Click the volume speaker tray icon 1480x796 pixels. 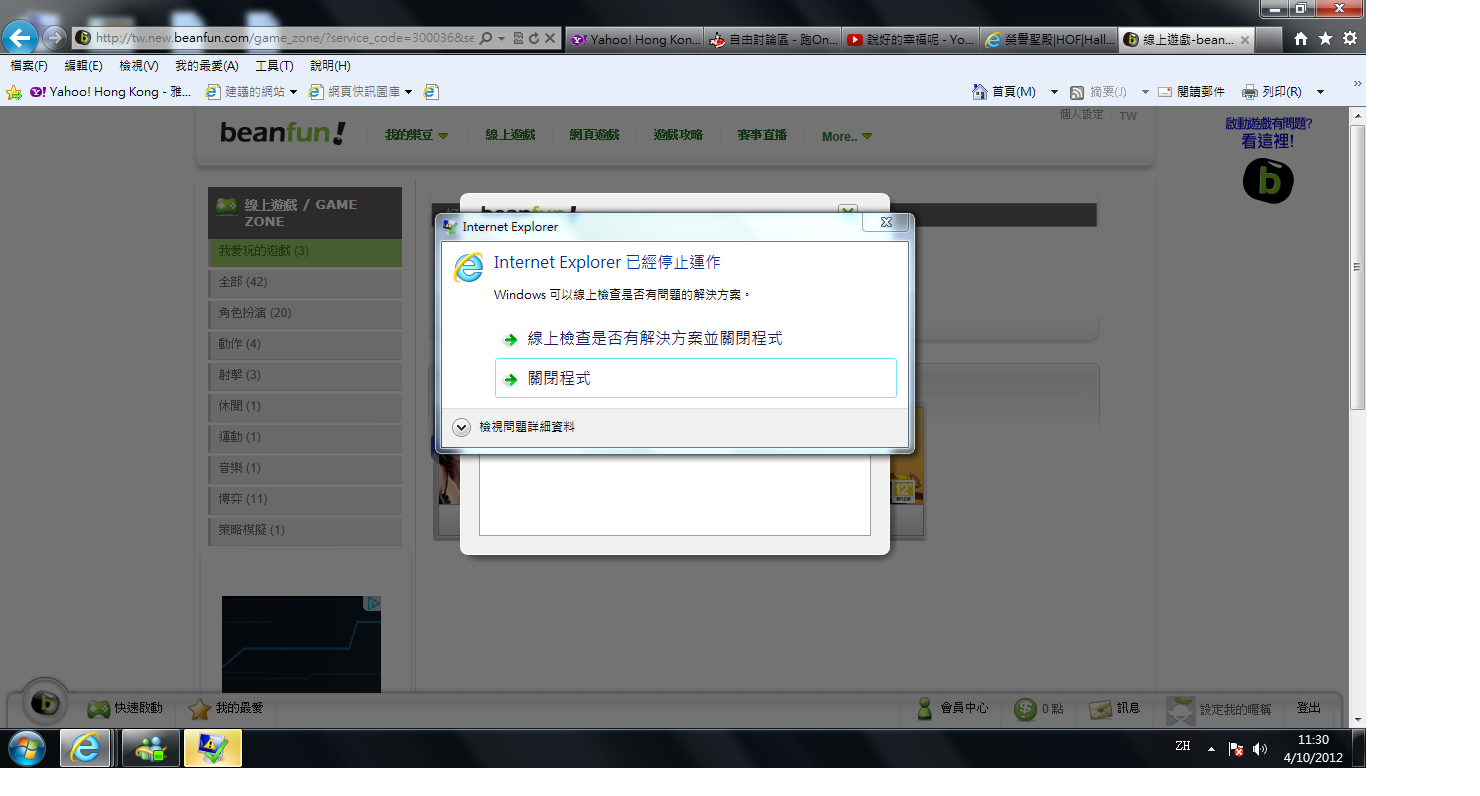(1260, 749)
